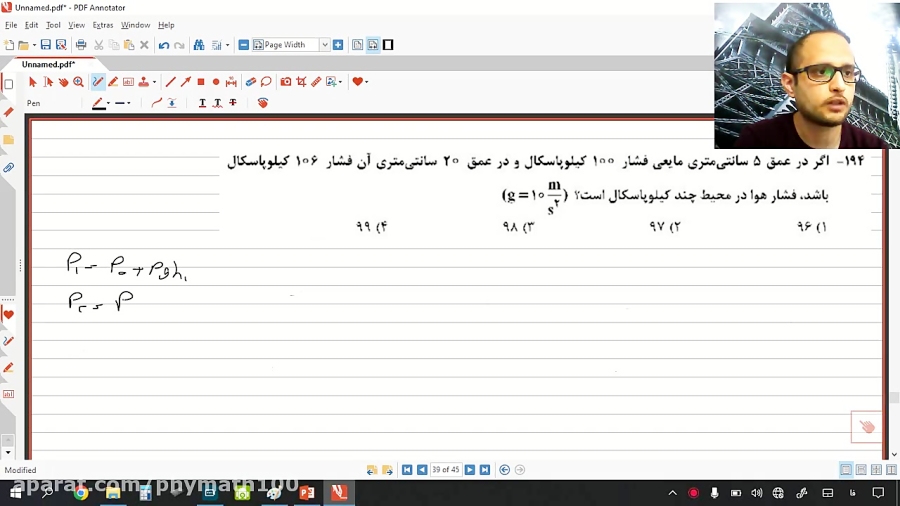Toggle the auto-smooth curve option
900x506 pixels.
(x=156, y=103)
